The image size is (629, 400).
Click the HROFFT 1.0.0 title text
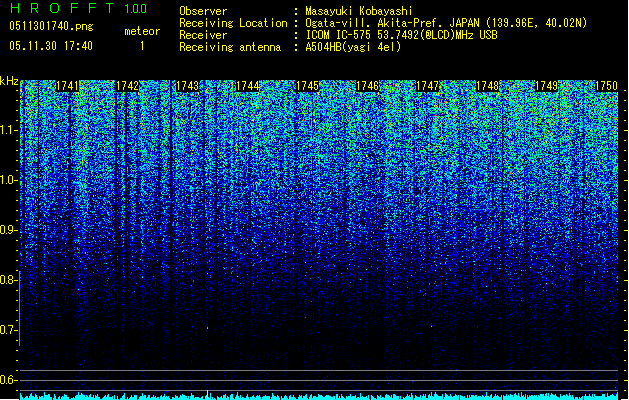pos(79,8)
